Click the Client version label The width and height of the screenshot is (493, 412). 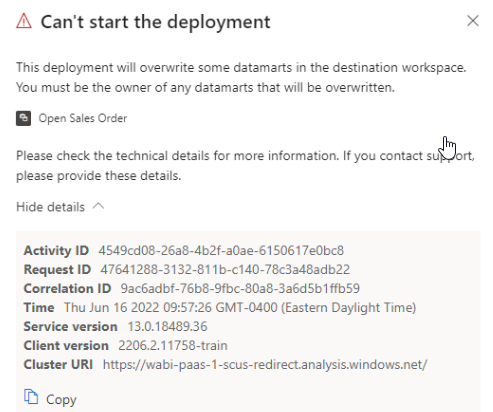point(66,346)
